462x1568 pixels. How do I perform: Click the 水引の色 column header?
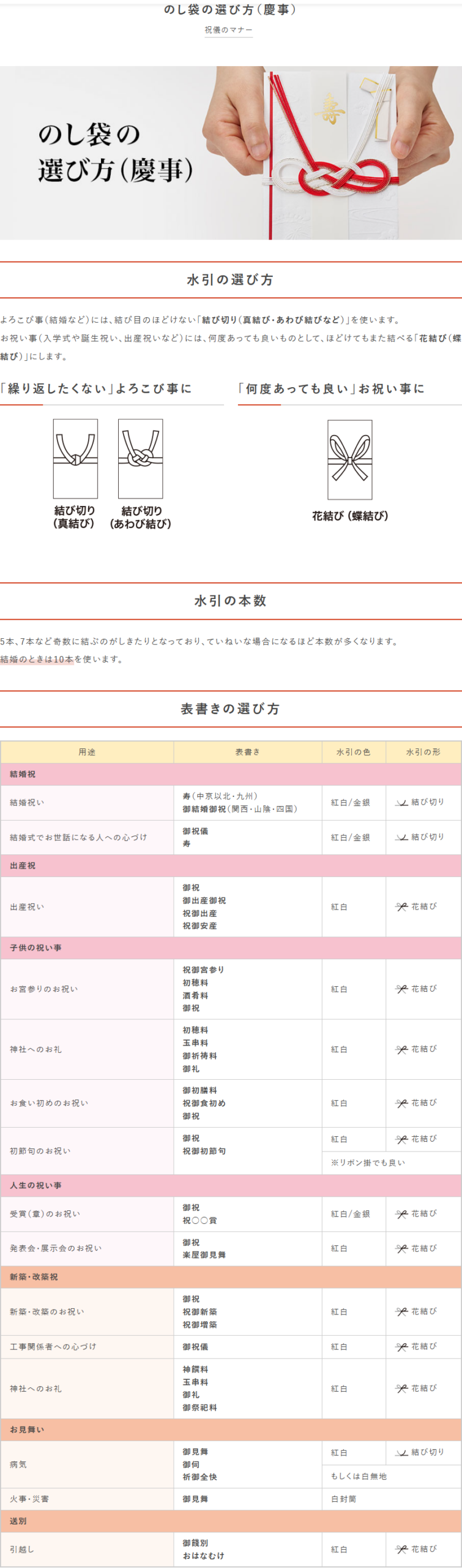coord(354,752)
